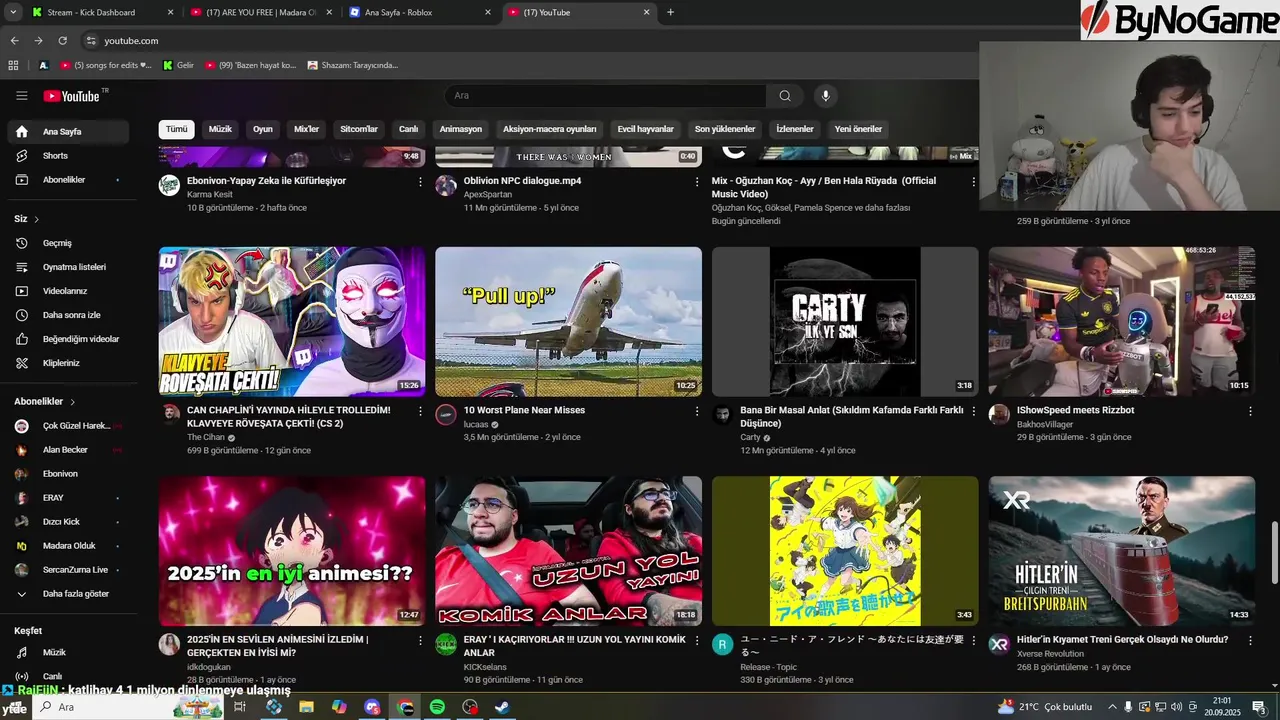1280x720 pixels.
Task: Reload the page with browser refresh
Action: pos(62,41)
